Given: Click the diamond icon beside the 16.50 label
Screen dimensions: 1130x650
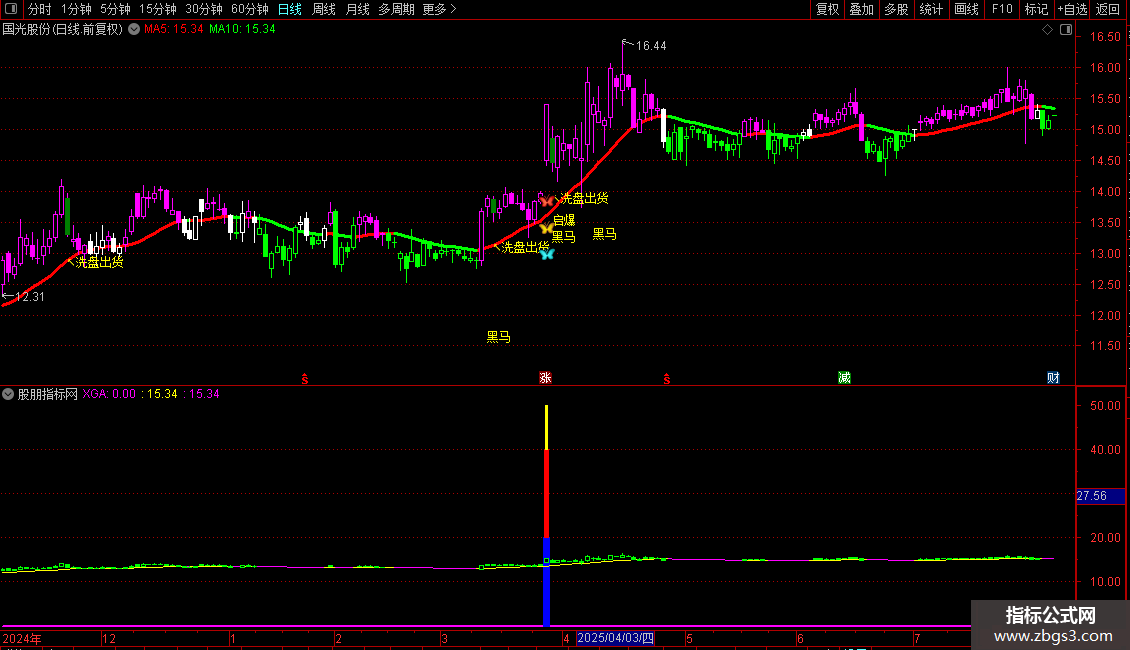Looking at the screenshot, I should (x=1048, y=30).
